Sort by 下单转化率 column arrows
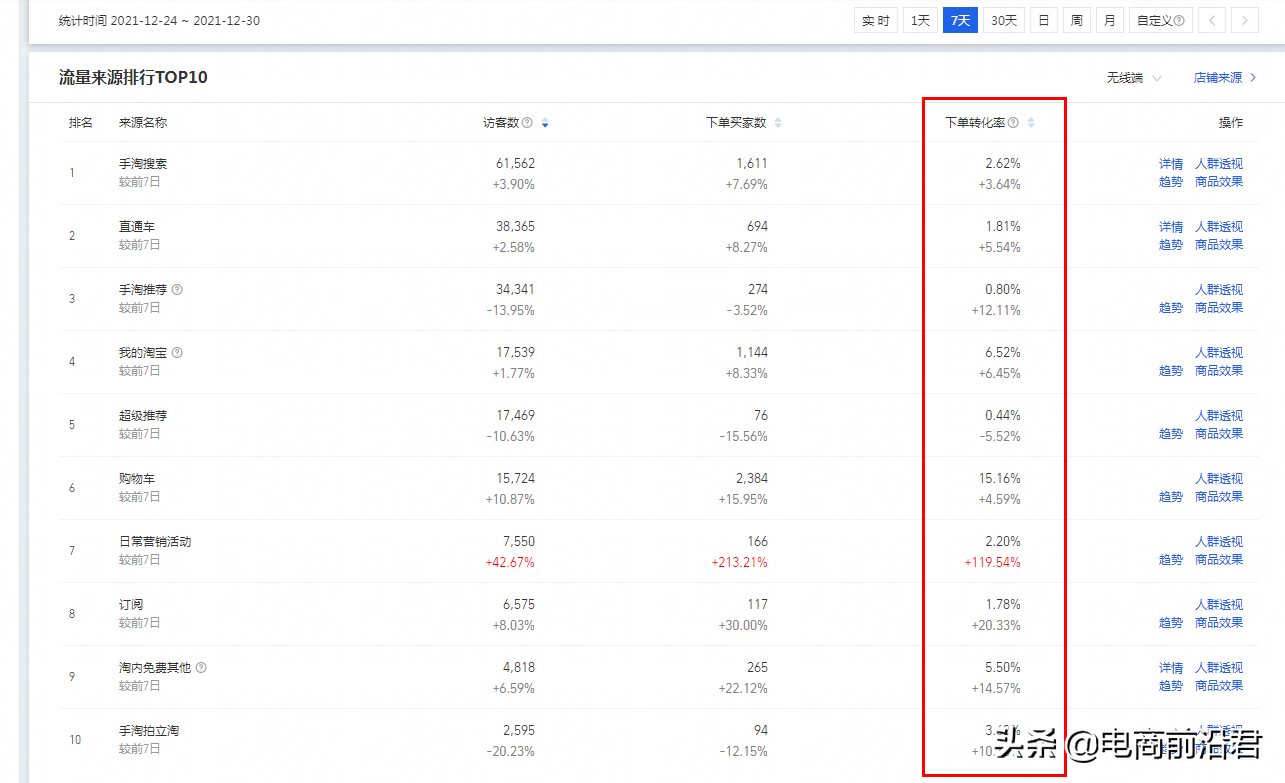This screenshot has height=783, width=1285. click(1031, 123)
